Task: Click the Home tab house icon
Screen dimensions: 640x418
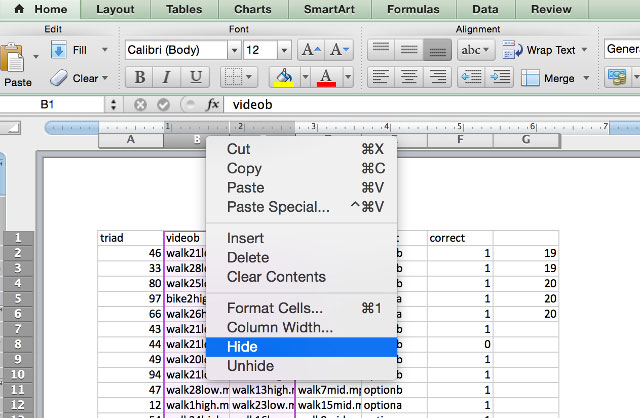Action: click(19, 9)
